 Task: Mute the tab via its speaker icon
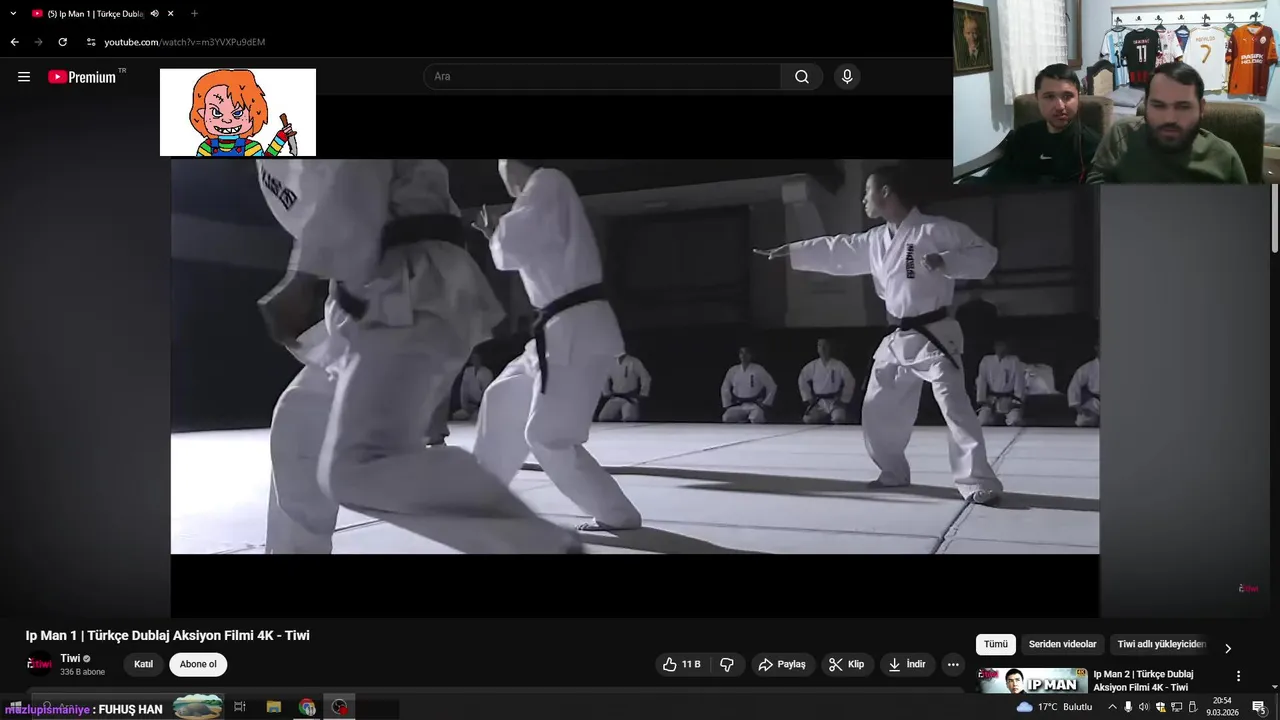point(154,14)
